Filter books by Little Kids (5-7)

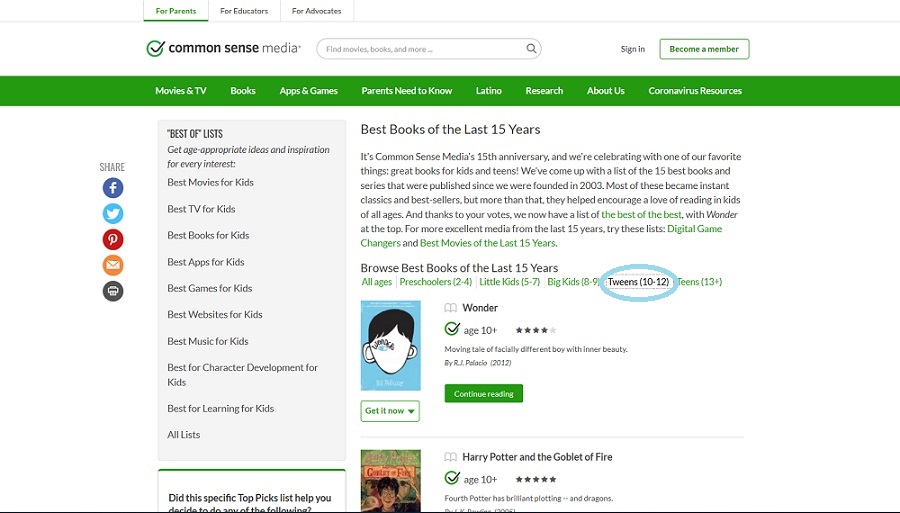click(x=510, y=282)
